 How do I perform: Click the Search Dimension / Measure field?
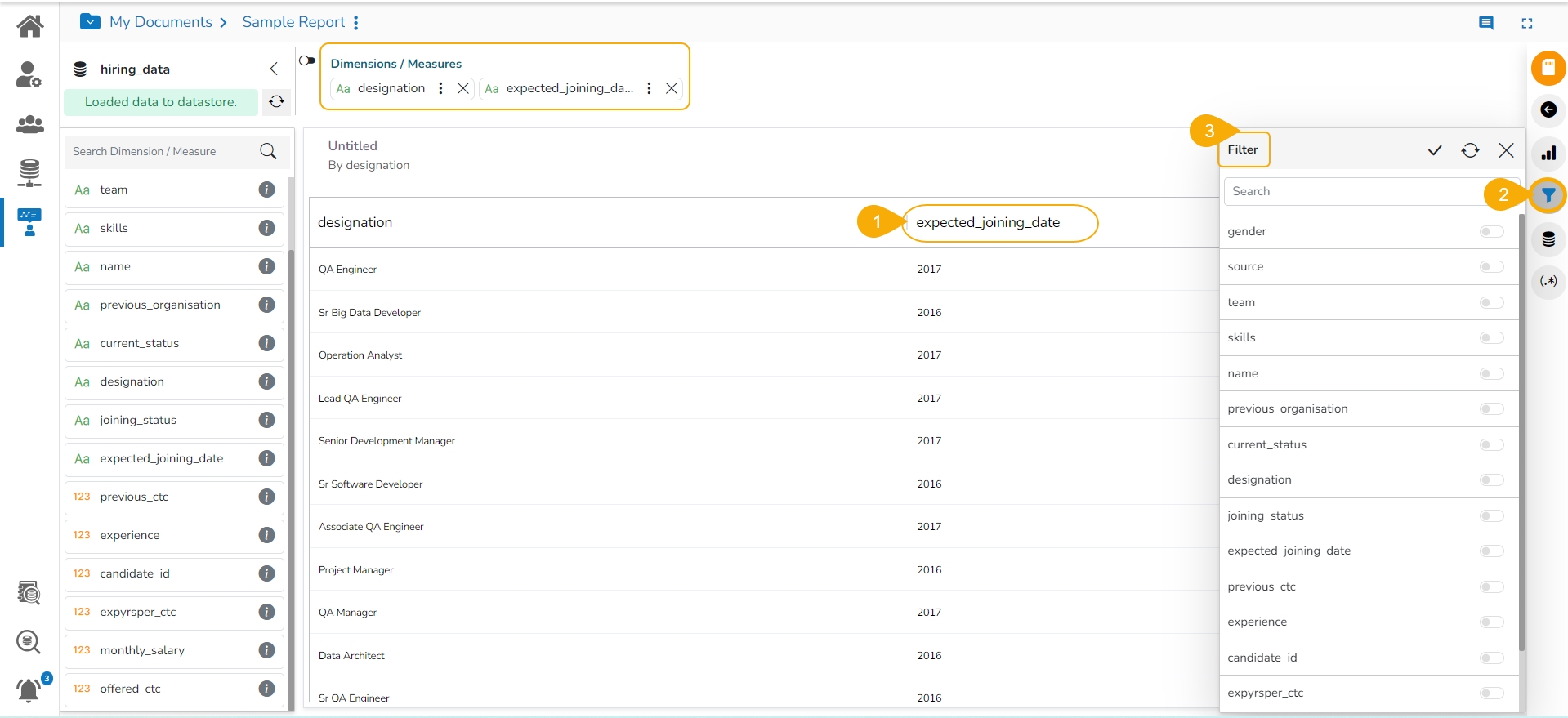163,151
